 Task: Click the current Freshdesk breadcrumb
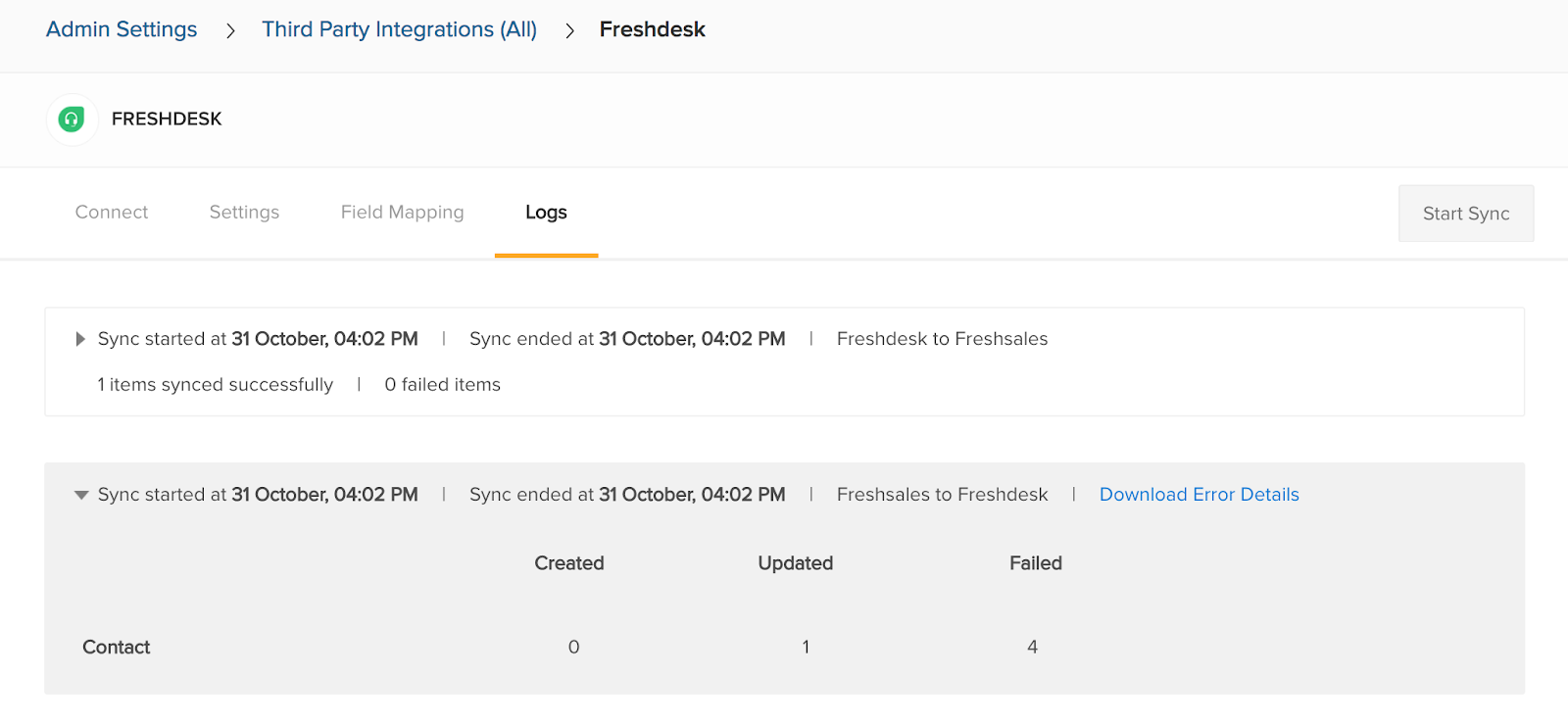pos(652,29)
